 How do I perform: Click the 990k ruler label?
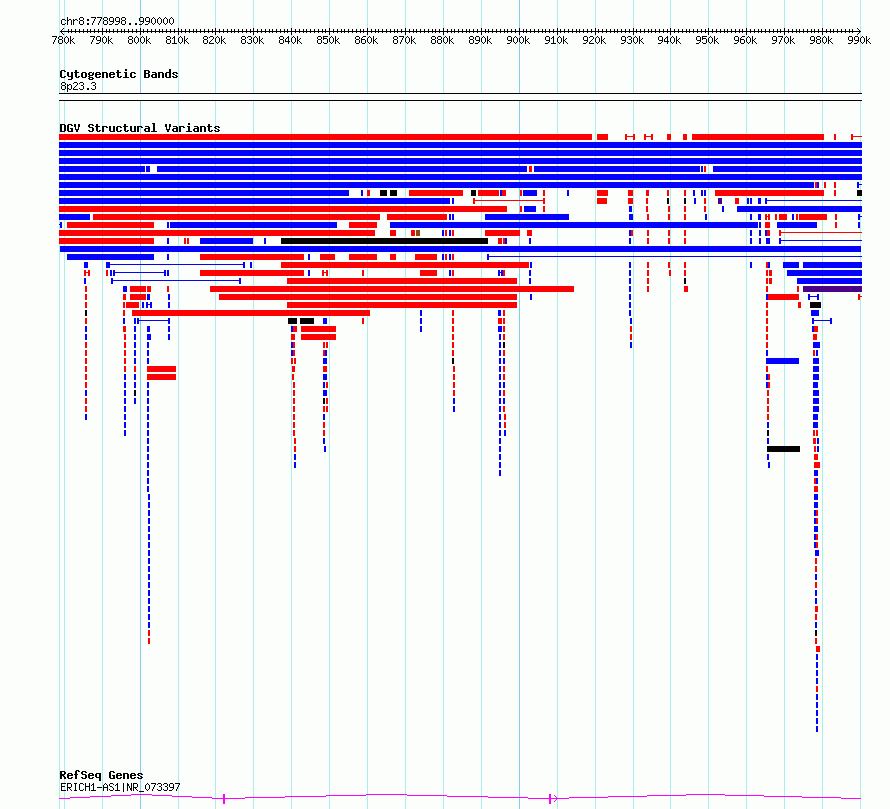pos(859,40)
